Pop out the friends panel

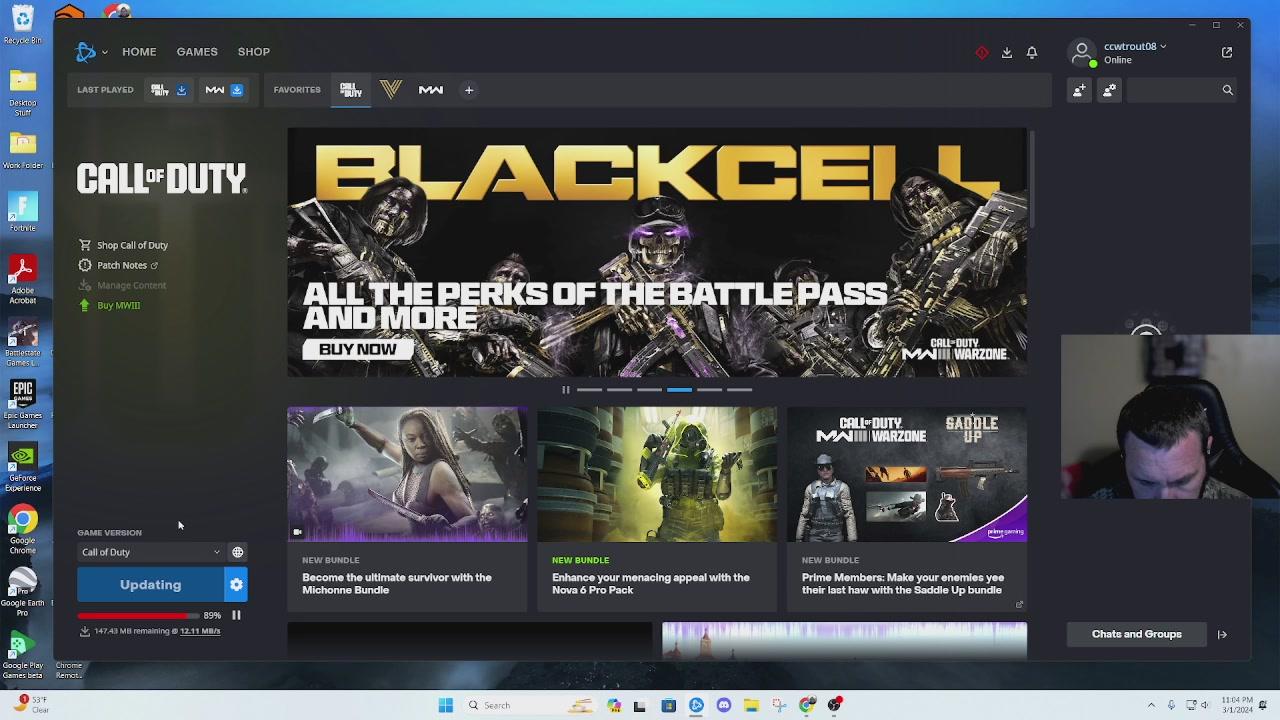coord(1227,52)
